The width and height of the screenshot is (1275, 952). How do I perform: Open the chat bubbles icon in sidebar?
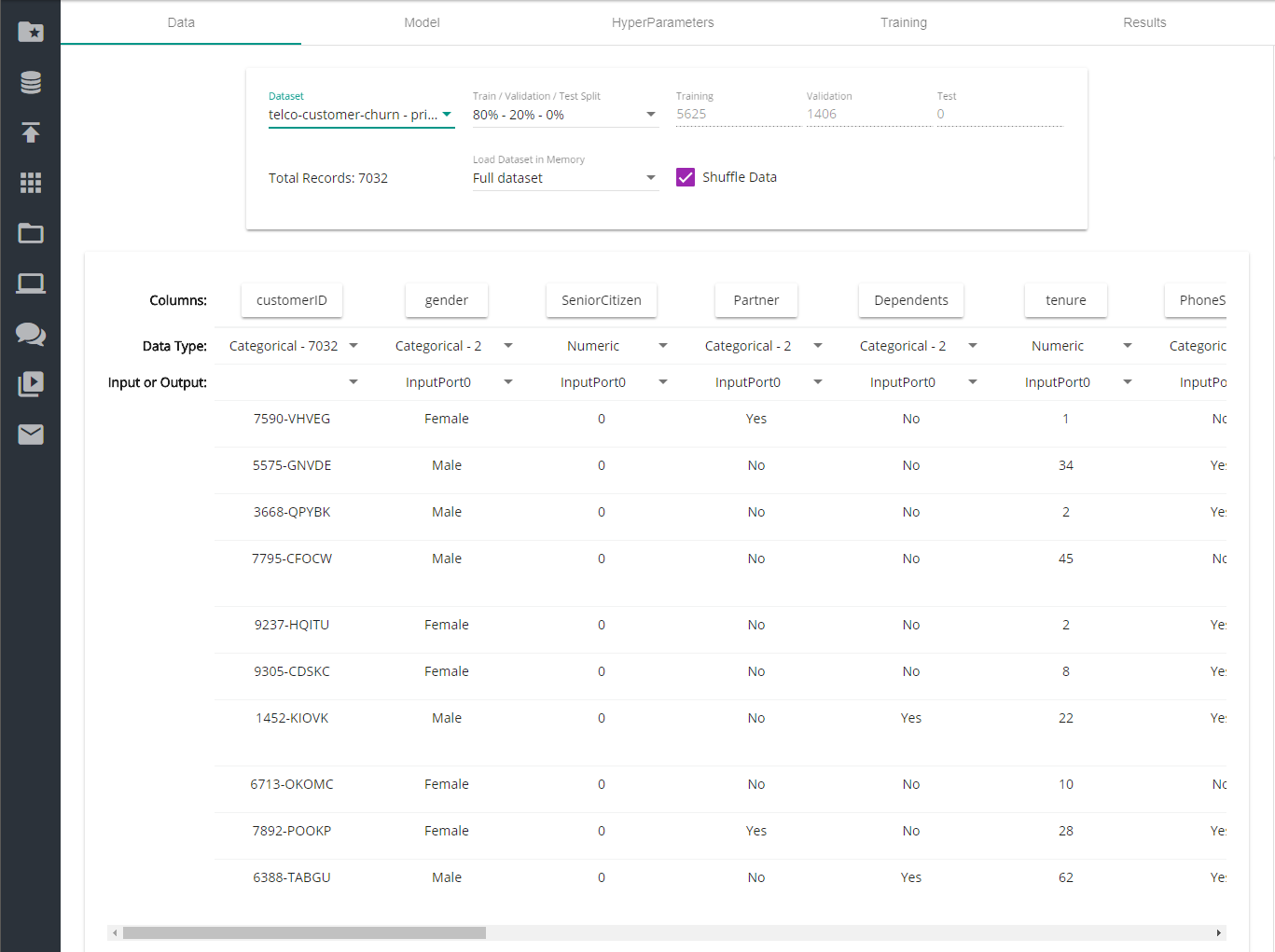pyautogui.click(x=31, y=334)
